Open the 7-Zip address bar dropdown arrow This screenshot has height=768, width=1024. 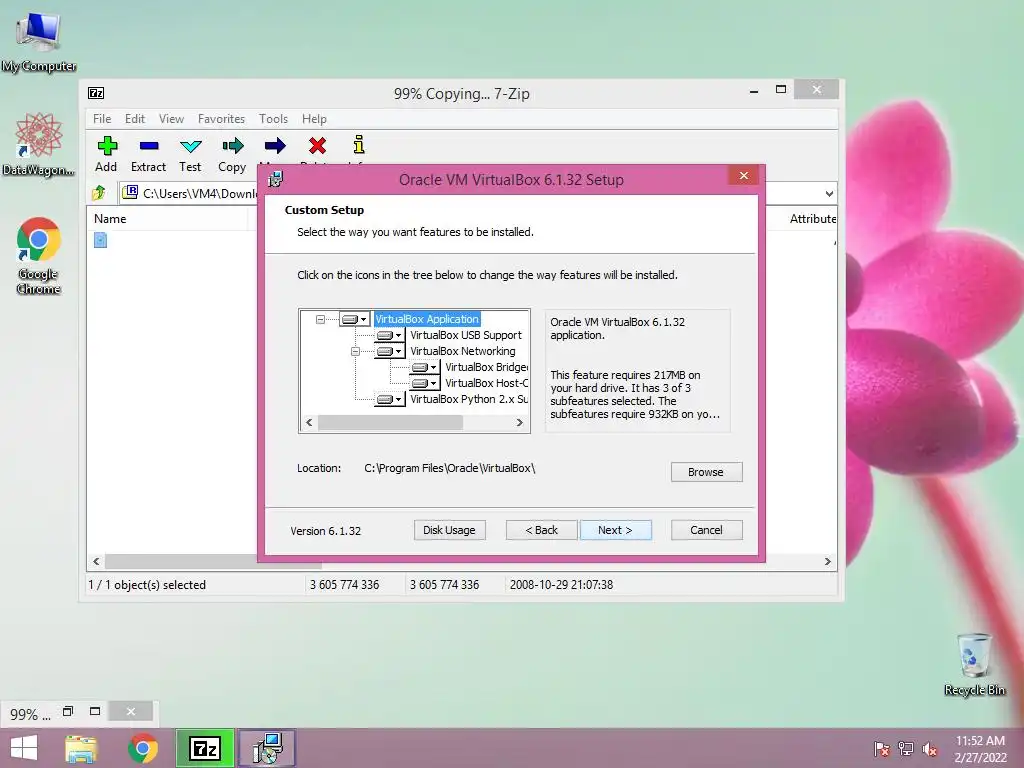829,193
